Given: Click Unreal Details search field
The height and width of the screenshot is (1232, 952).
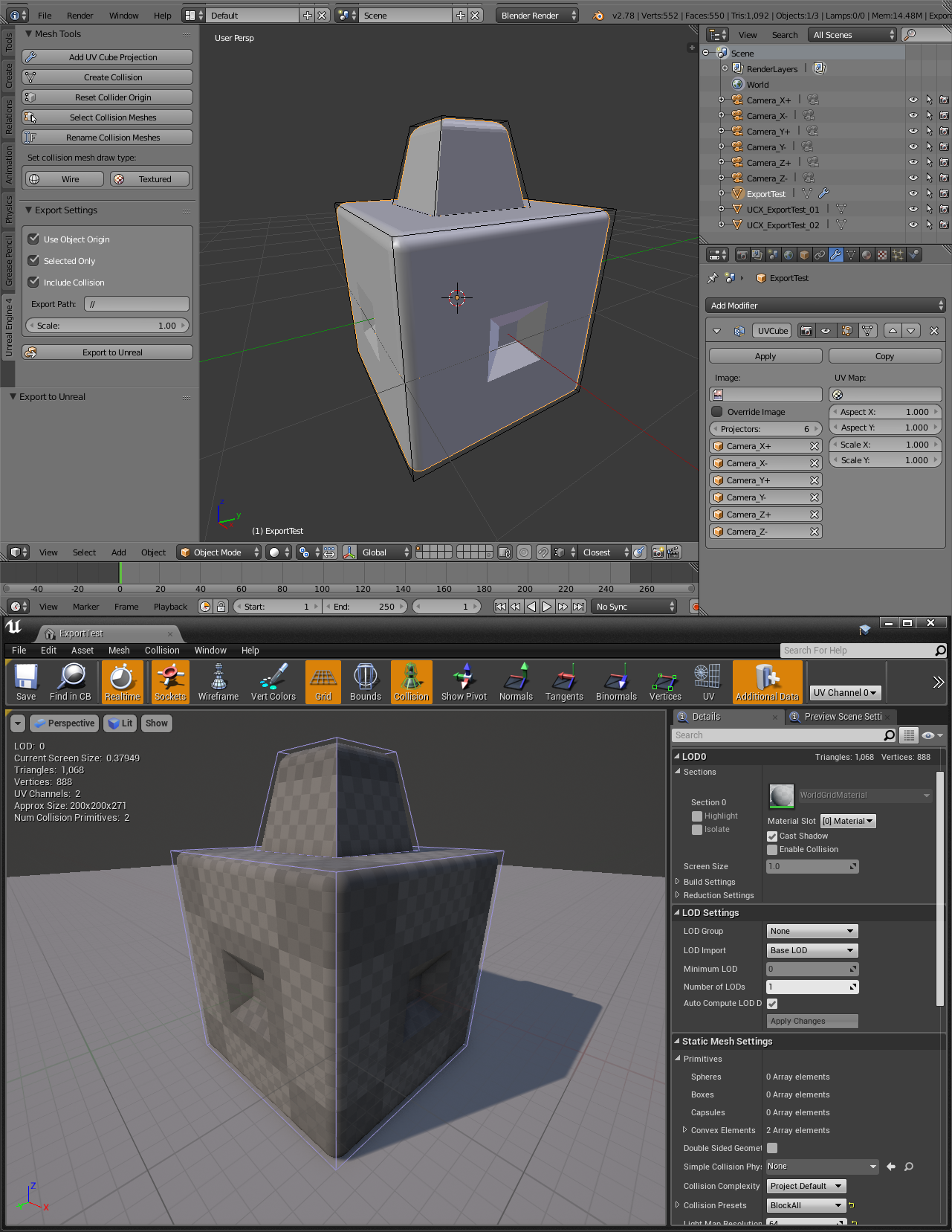Looking at the screenshot, I should tap(784, 735).
